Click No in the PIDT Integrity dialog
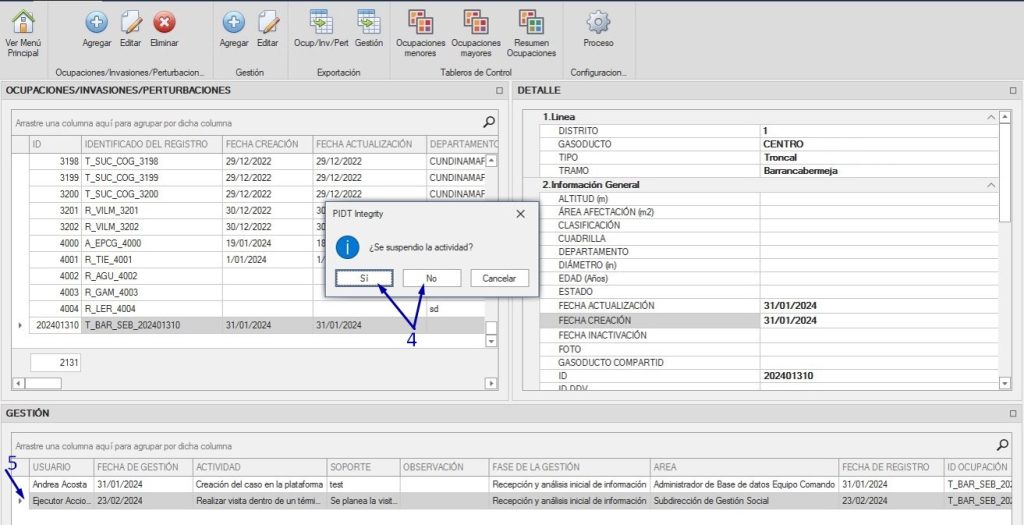Viewport: 1024px width, 525px height. [431, 278]
